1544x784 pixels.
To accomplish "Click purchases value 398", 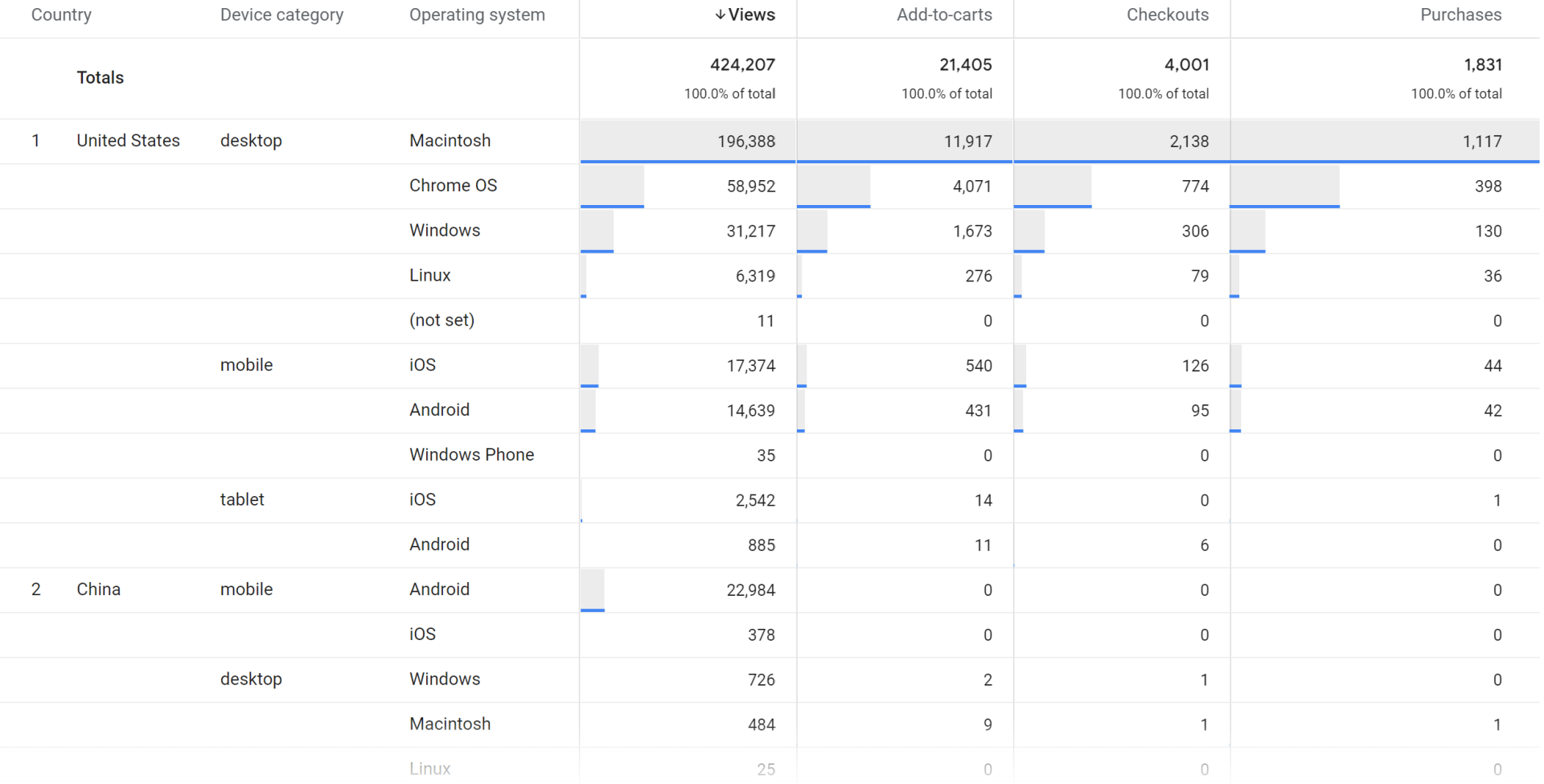I will 1489,187.
